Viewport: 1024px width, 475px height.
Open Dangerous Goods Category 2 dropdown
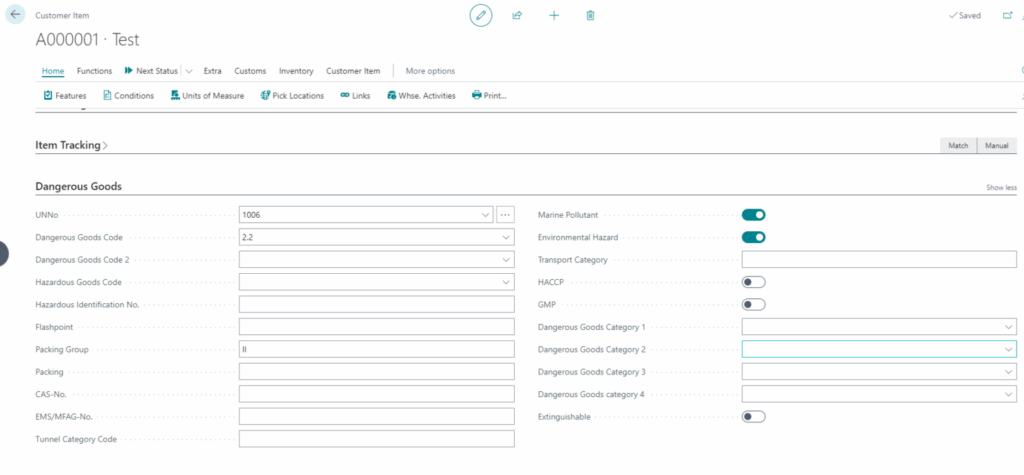(x=1009, y=349)
